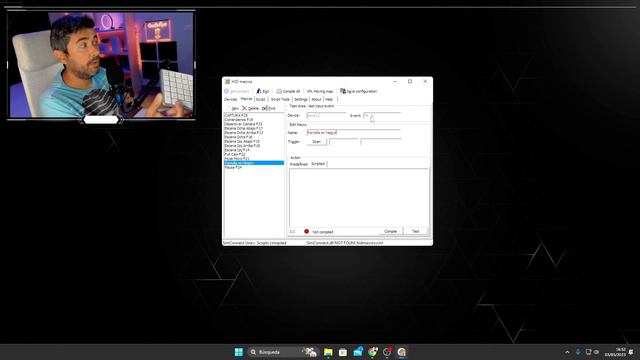Open the Windows Start menu
This screenshot has width=640, height=360.
pyautogui.click(x=239, y=352)
